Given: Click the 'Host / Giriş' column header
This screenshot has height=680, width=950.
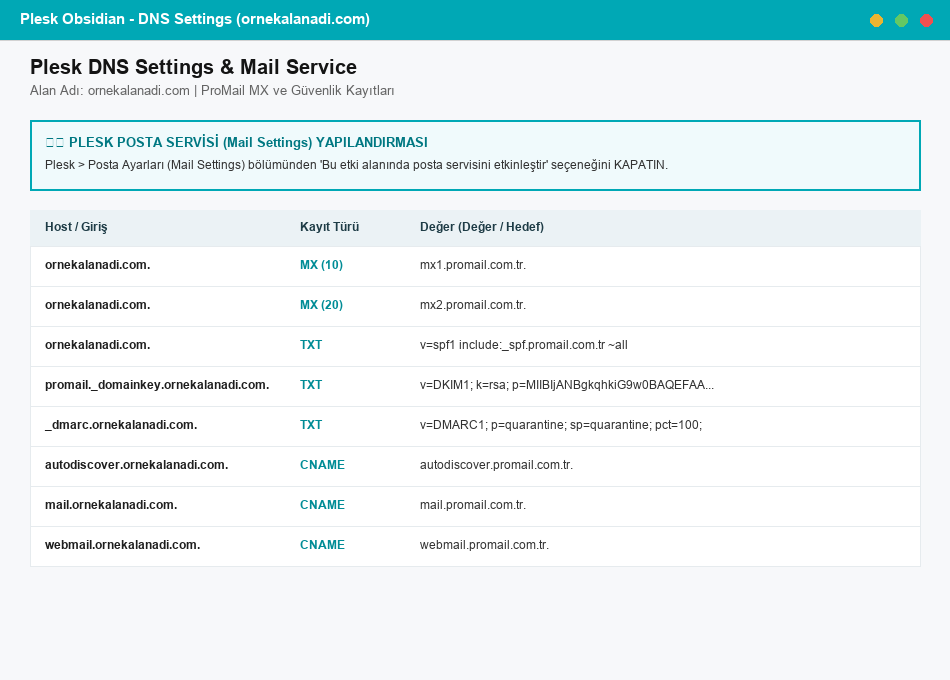Looking at the screenshot, I should (76, 227).
